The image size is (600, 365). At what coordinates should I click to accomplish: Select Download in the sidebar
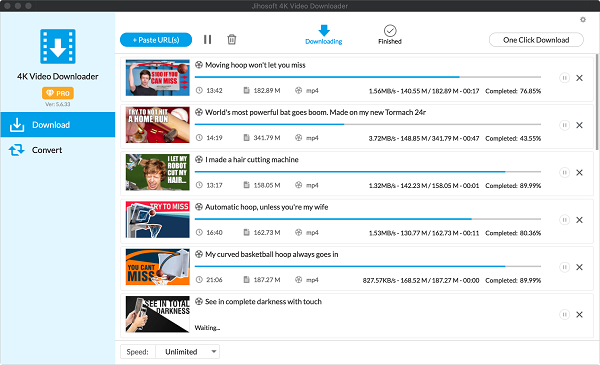pos(58,125)
